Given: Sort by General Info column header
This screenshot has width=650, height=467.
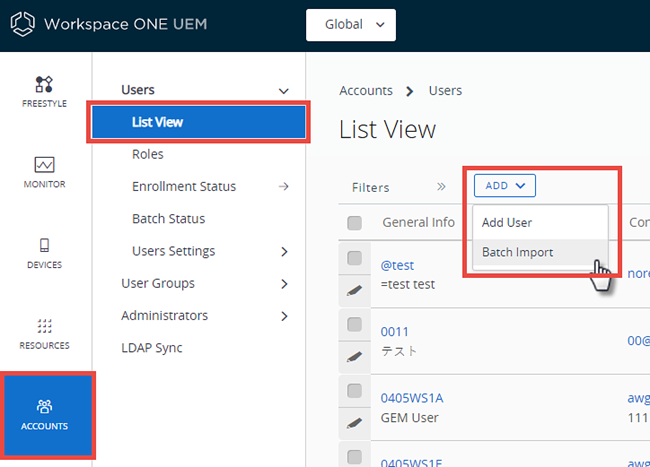Looking at the screenshot, I should (418, 223).
